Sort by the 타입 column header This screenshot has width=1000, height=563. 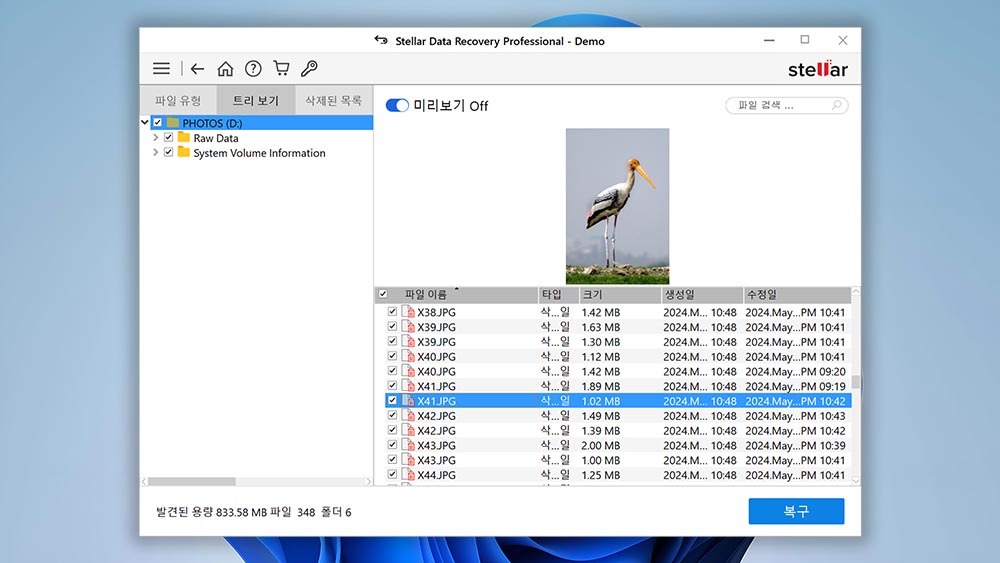559,295
